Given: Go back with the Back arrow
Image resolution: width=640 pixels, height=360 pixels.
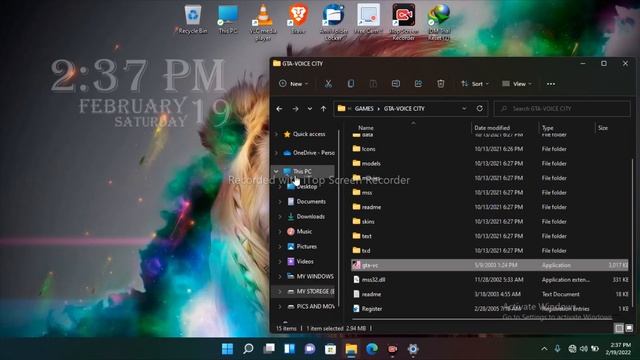Looking at the screenshot, I should (x=279, y=109).
